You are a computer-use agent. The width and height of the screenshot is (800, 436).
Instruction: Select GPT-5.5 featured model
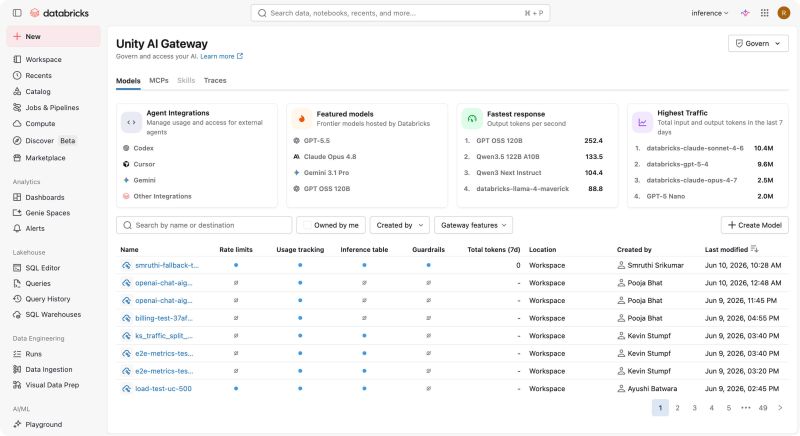[312, 141]
